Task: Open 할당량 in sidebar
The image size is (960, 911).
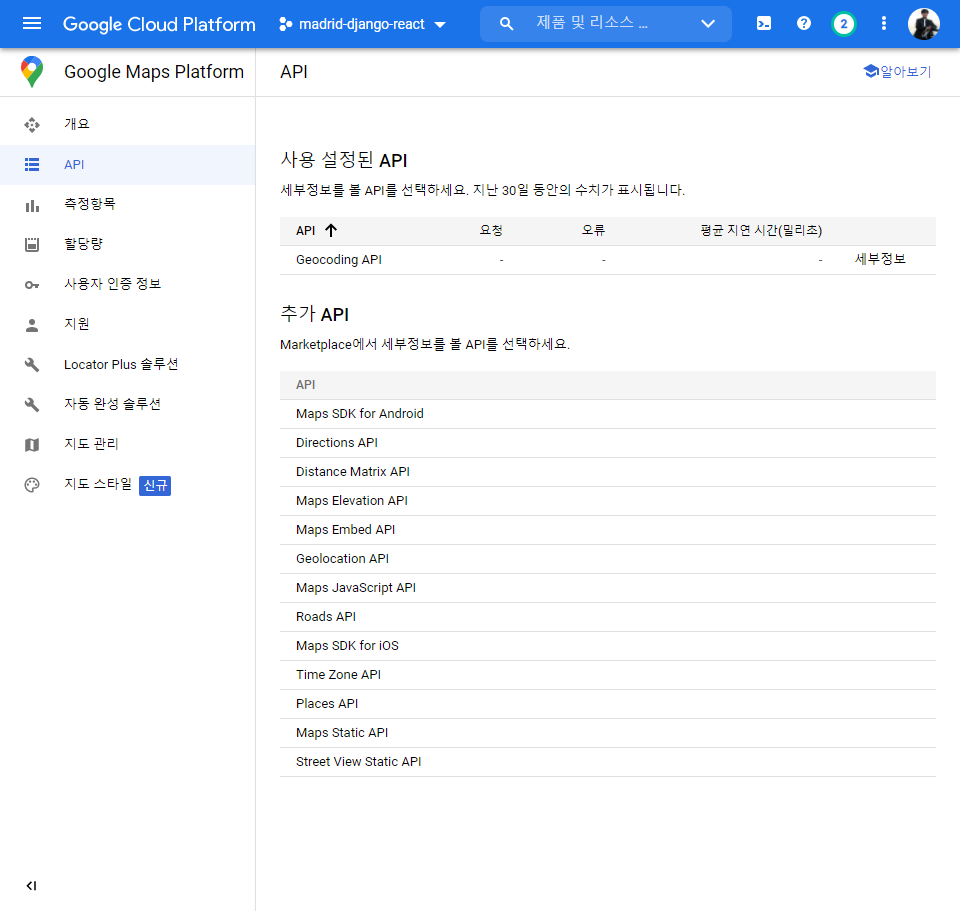Action: click(x=127, y=244)
